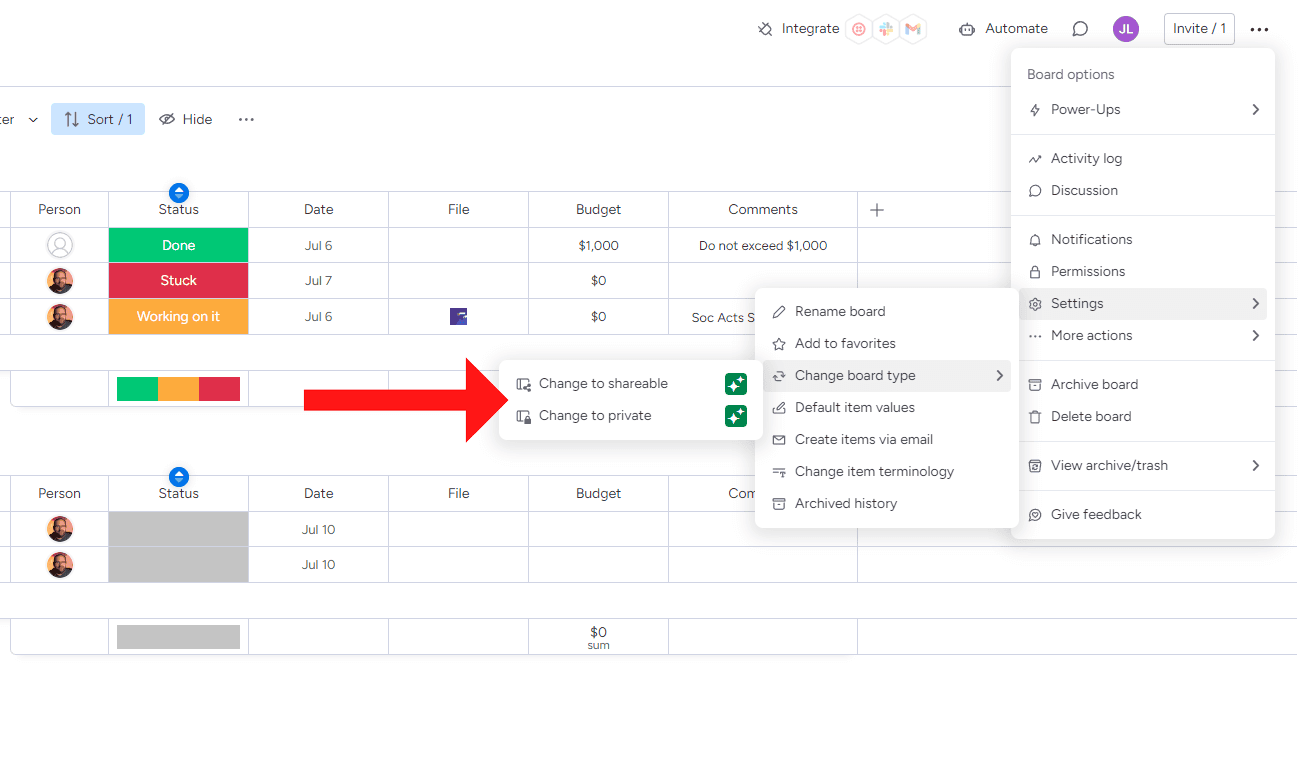Click the person avatar in the Stuck row

click(60, 280)
